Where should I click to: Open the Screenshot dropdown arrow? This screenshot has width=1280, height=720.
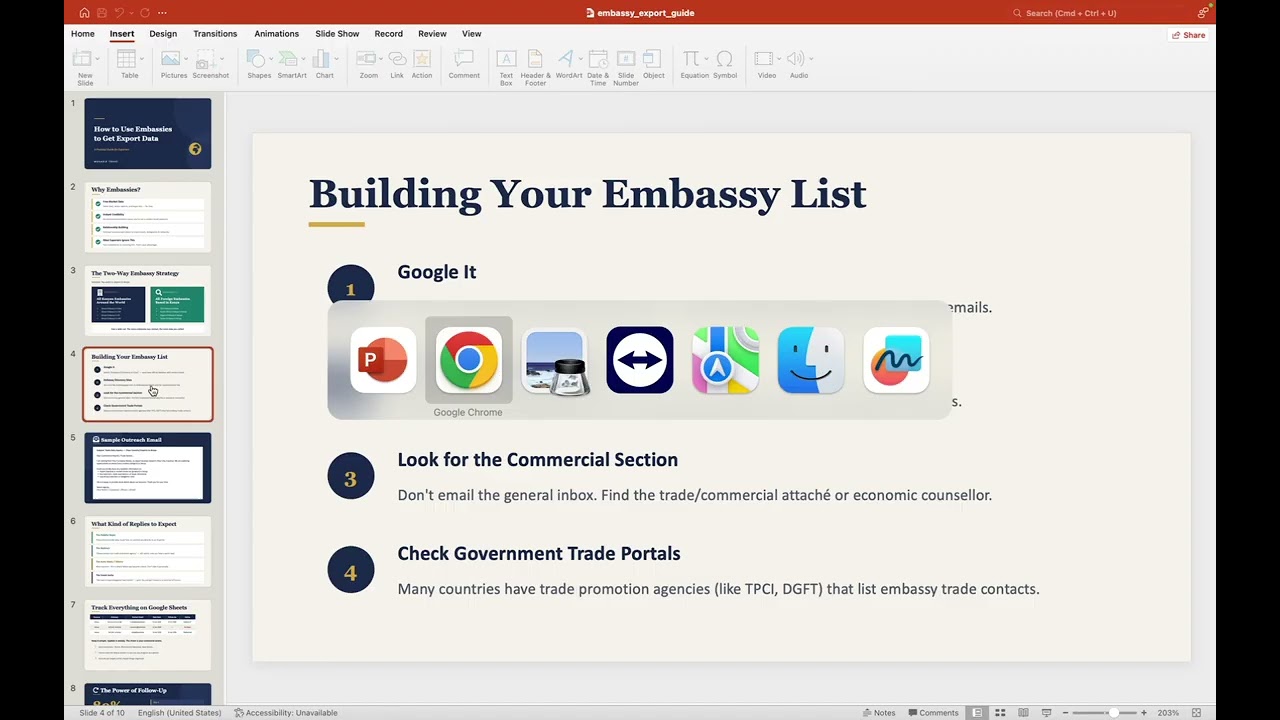[222, 59]
